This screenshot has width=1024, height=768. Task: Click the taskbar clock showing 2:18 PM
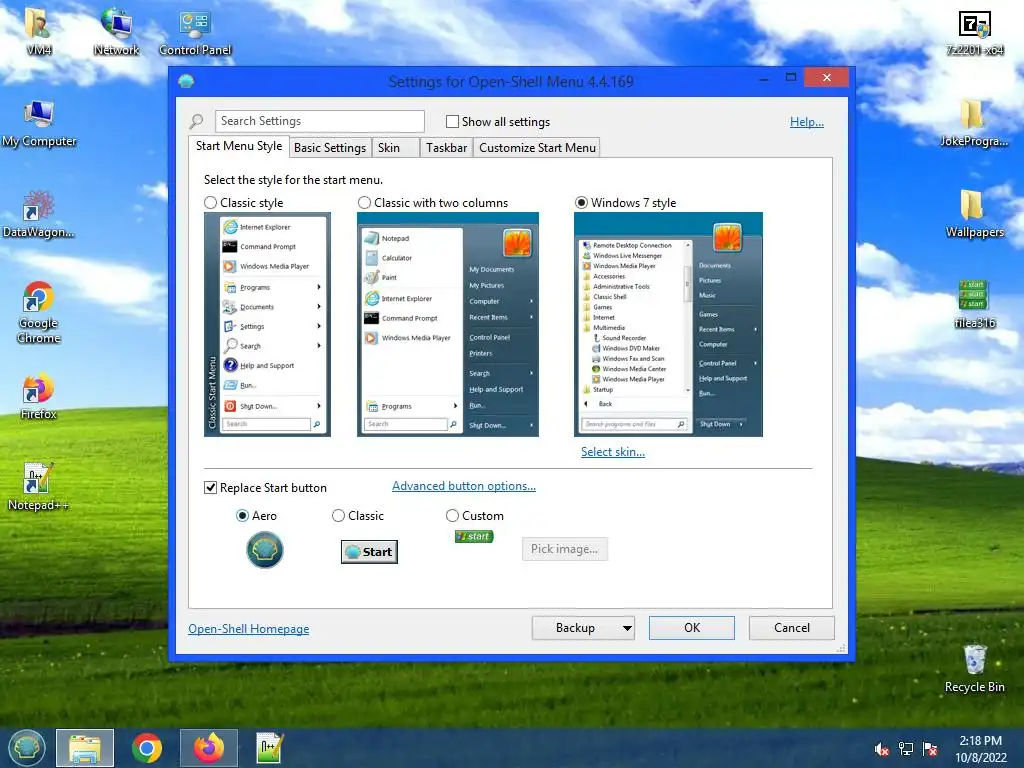981,749
